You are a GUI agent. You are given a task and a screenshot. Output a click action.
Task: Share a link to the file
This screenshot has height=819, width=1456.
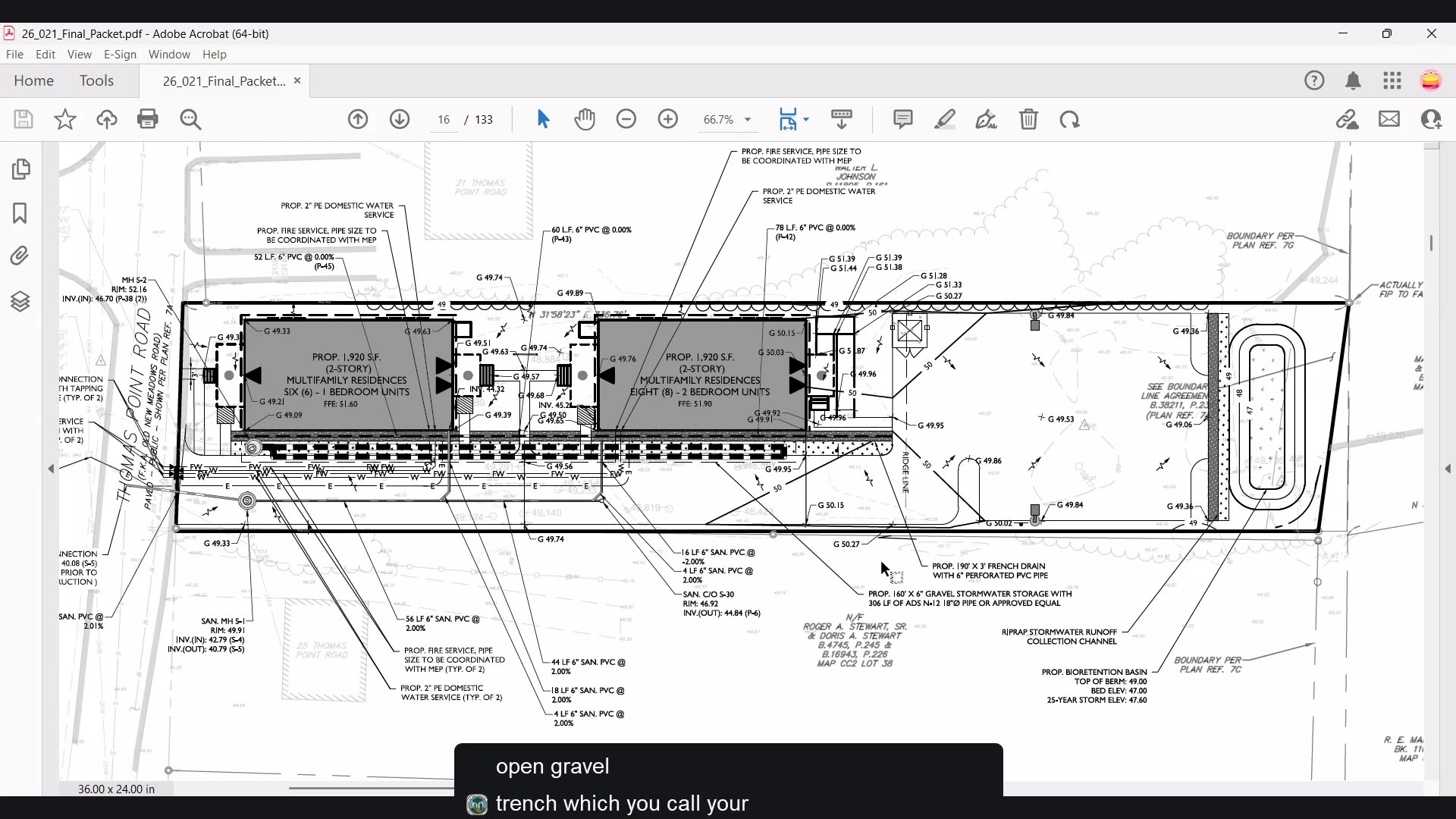[x=1348, y=119]
